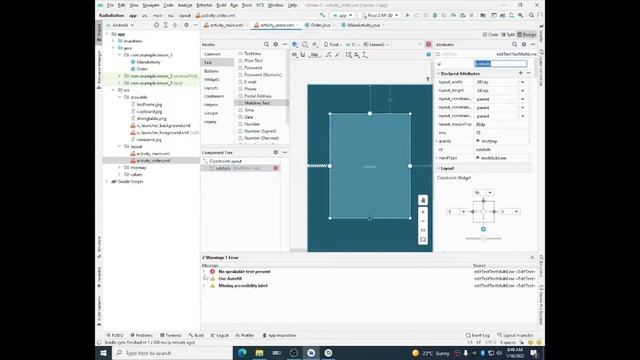Open the Build menu
Screen dimensions: 640x360
pyautogui.click(x=221, y=5)
